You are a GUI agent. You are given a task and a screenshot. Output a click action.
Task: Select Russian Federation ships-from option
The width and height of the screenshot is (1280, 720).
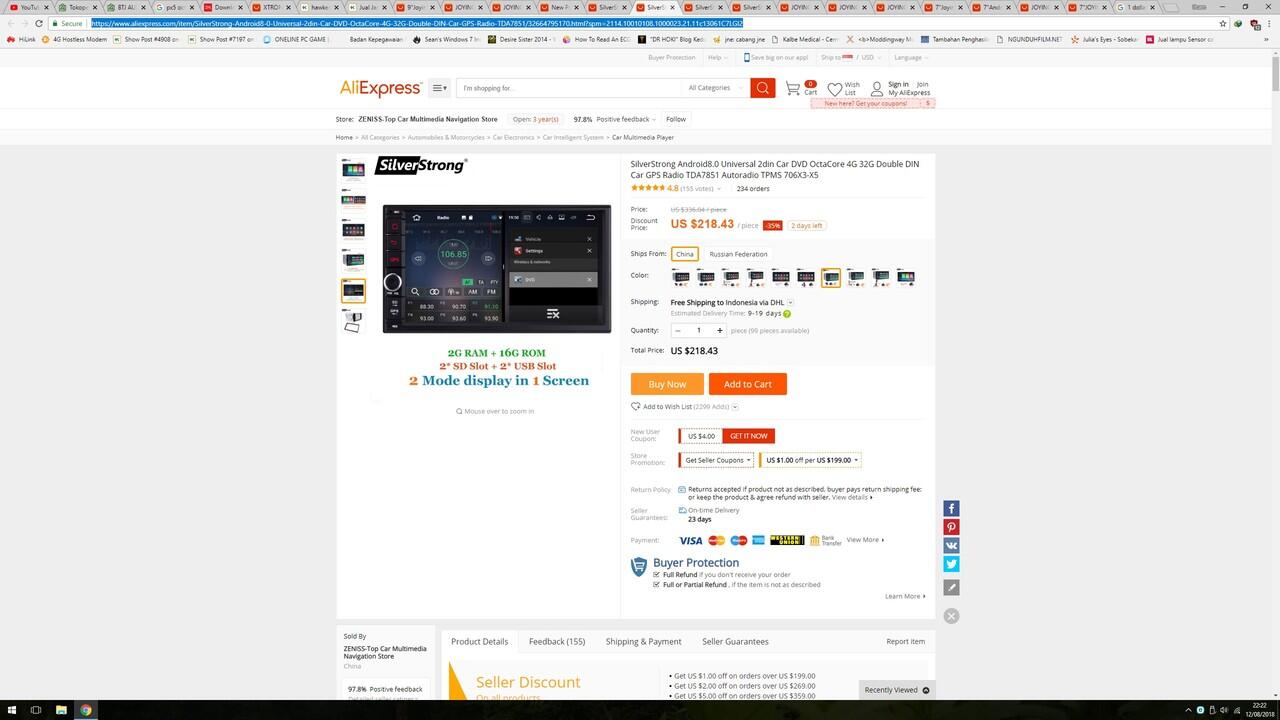click(738, 254)
